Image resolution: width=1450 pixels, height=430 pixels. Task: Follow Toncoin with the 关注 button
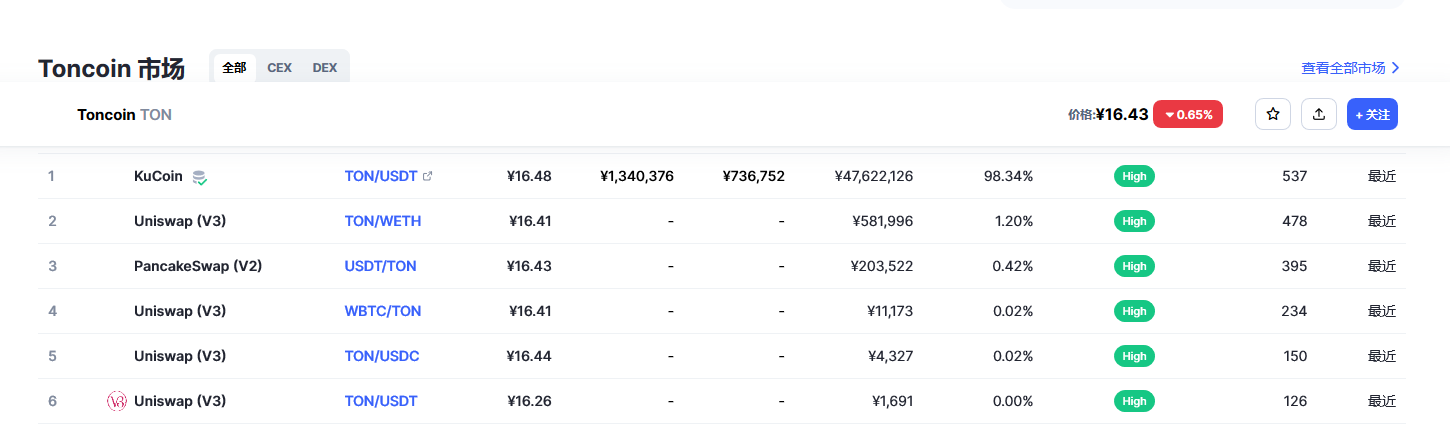pyautogui.click(x=1372, y=114)
